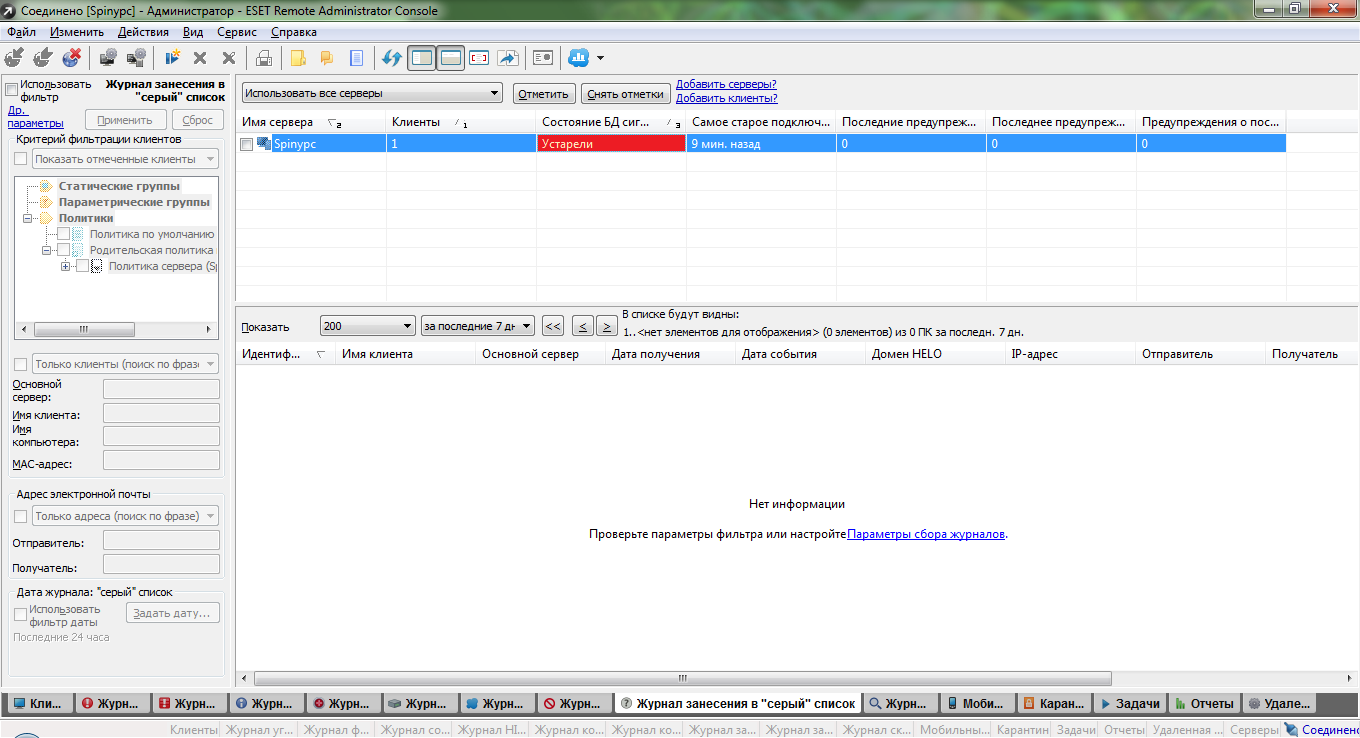The image size is (1360, 738).
Task: Open the Параметры сбора журналов link
Action: point(926,534)
